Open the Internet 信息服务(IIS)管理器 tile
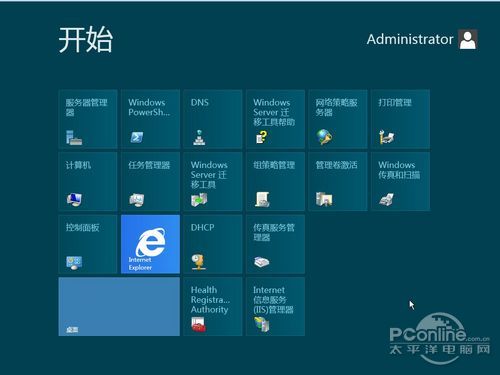Viewport: 500px width, 375px height. 275,306
